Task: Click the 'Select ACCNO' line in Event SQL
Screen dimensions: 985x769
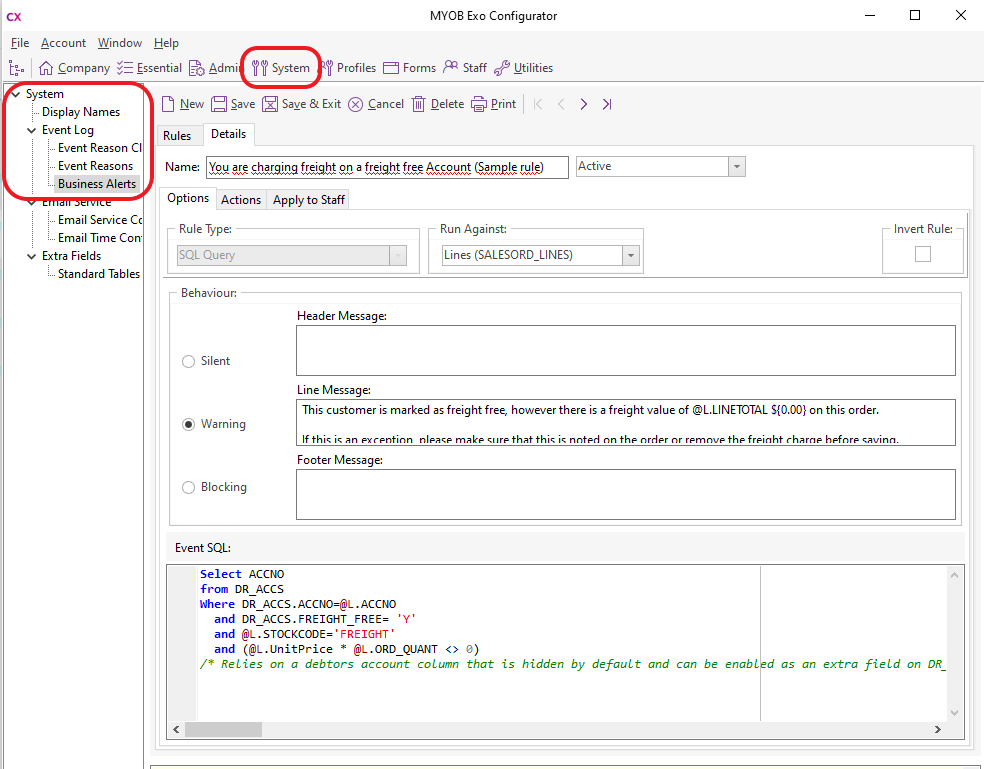Action: point(242,574)
